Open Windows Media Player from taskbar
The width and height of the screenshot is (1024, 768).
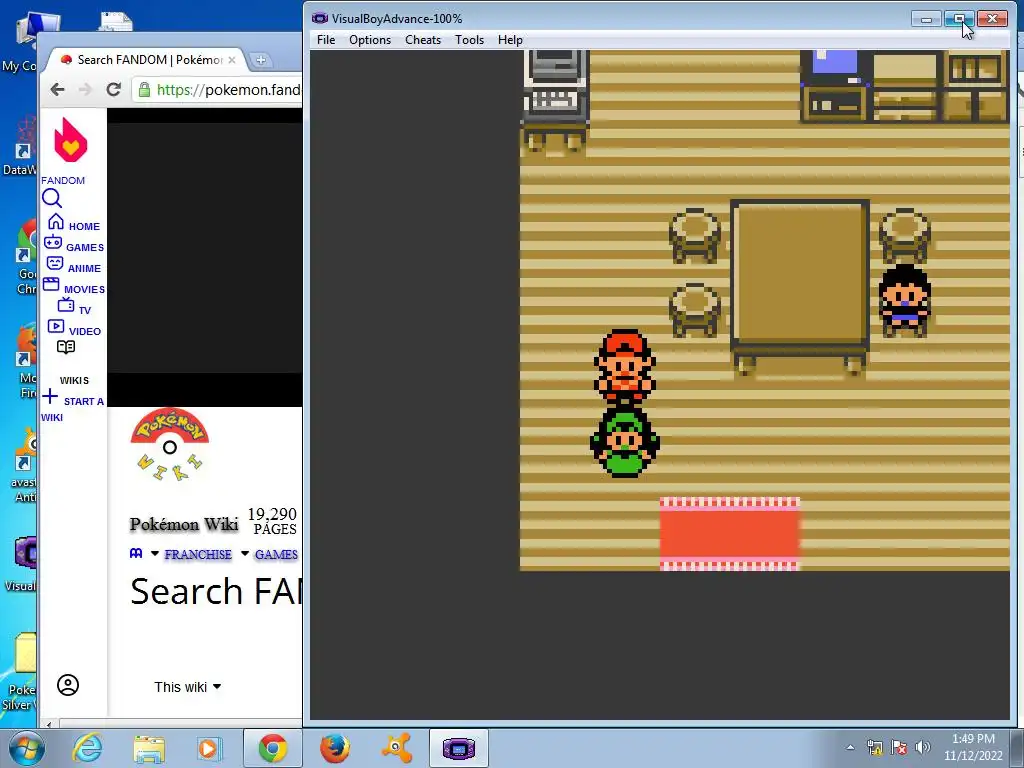[209, 748]
